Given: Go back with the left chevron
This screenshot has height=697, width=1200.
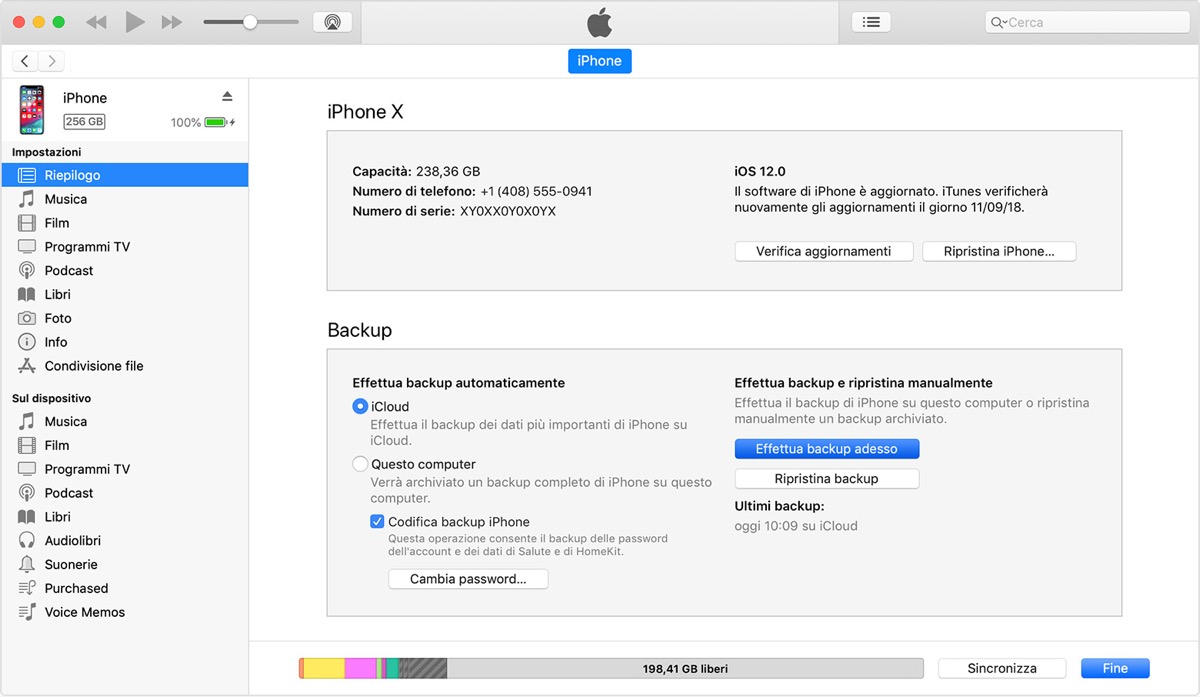Looking at the screenshot, I should coord(25,61).
